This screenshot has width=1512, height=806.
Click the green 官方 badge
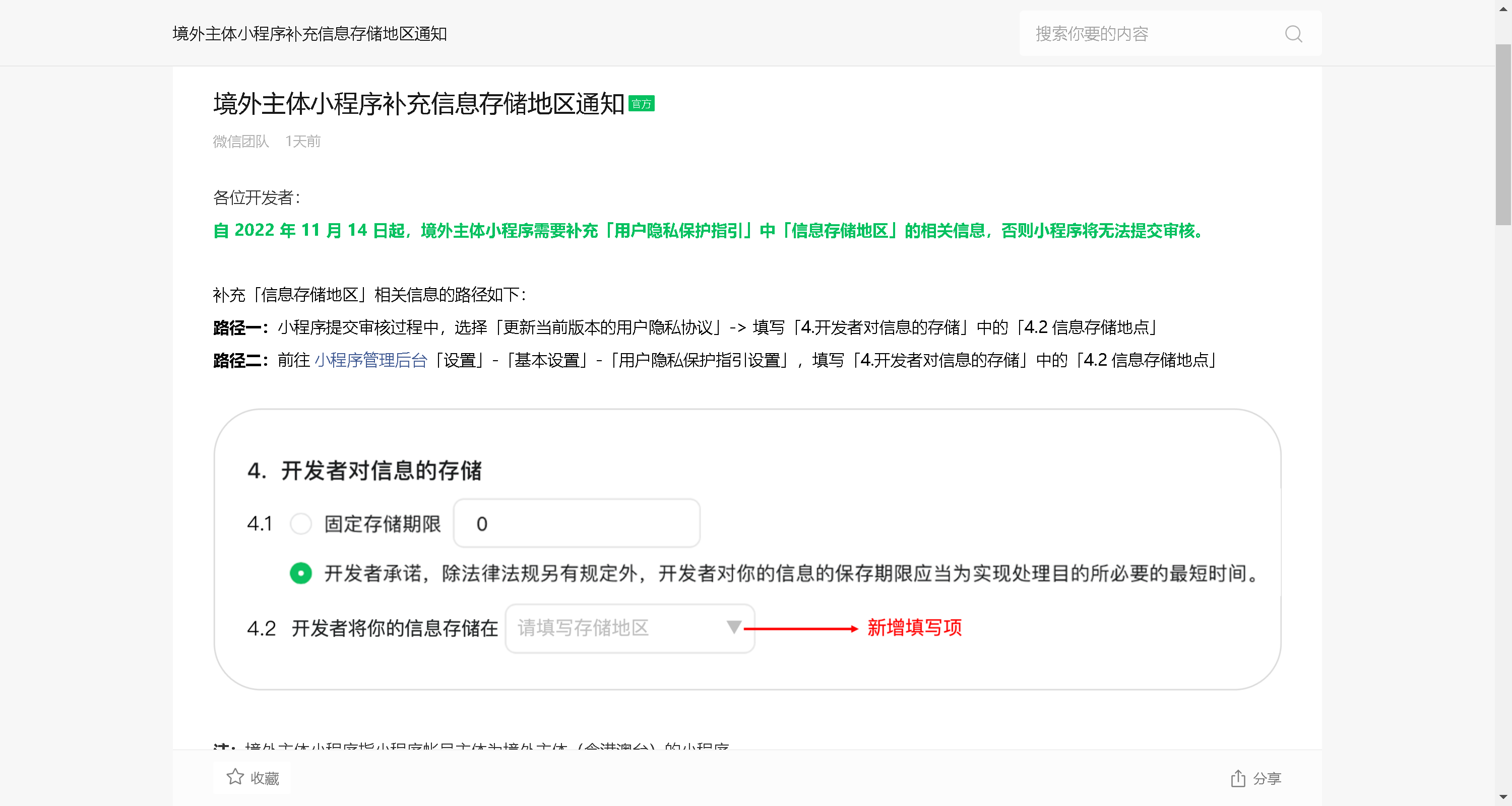click(x=641, y=104)
